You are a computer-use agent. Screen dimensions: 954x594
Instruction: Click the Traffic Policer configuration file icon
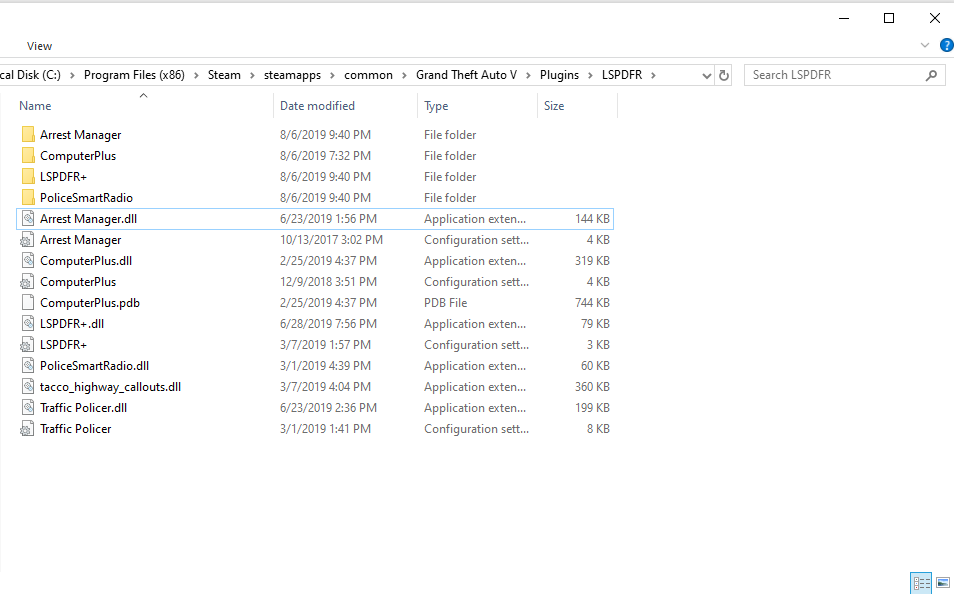pos(27,429)
